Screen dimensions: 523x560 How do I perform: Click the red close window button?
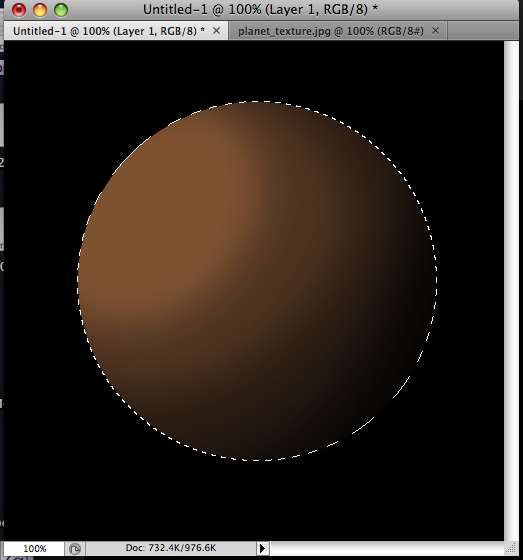point(19,10)
